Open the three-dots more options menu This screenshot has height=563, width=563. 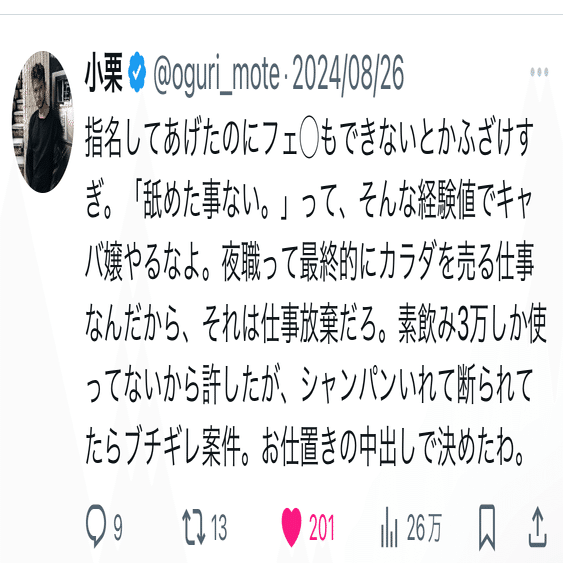pyautogui.click(x=539, y=72)
